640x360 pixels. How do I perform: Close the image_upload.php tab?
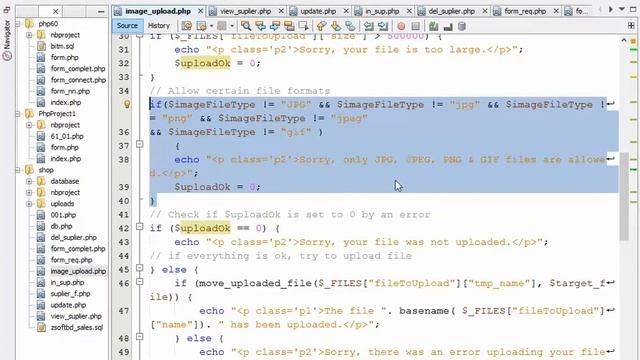tap(200, 11)
